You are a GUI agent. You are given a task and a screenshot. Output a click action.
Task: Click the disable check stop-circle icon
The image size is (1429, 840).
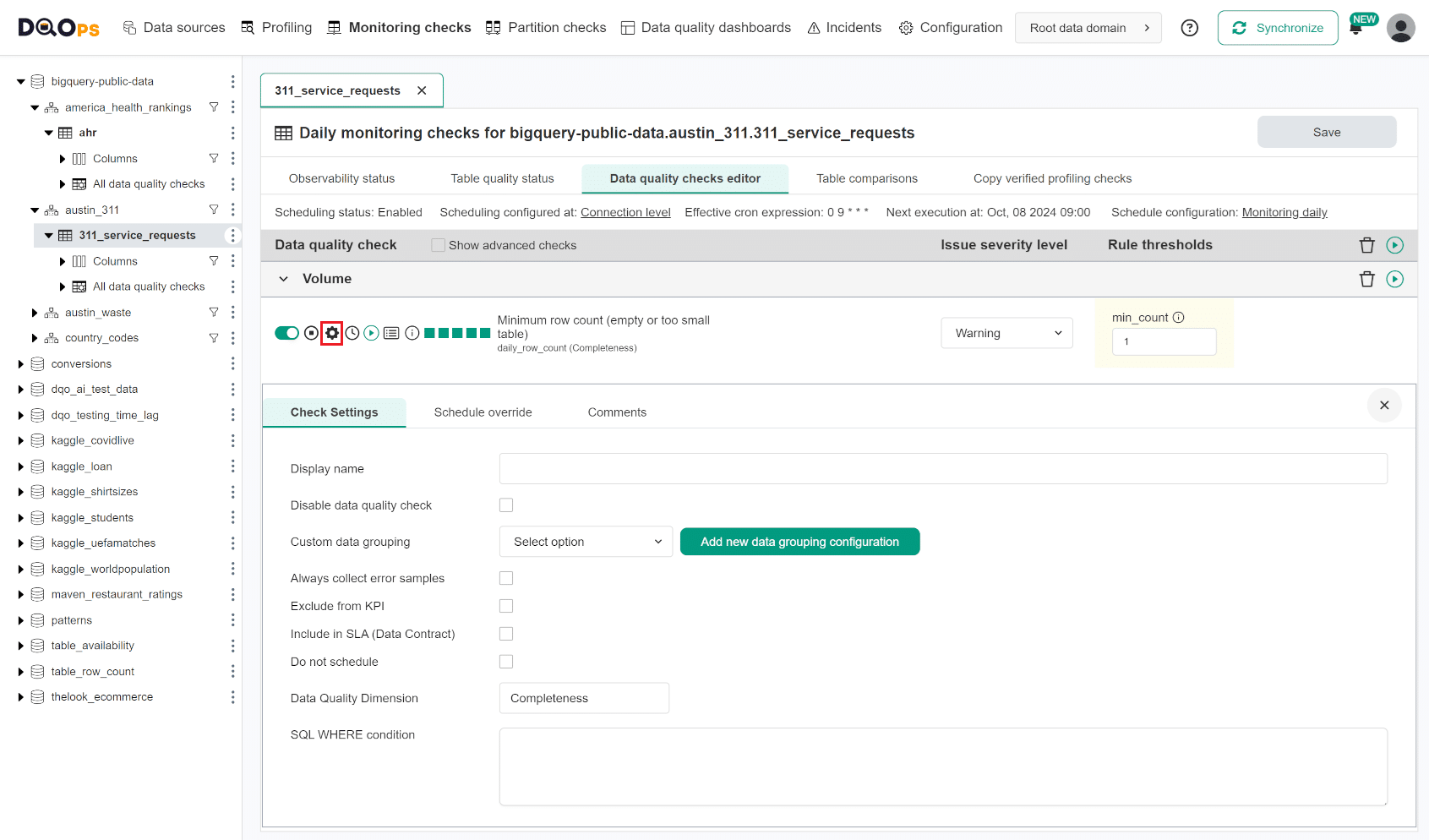click(311, 333)
